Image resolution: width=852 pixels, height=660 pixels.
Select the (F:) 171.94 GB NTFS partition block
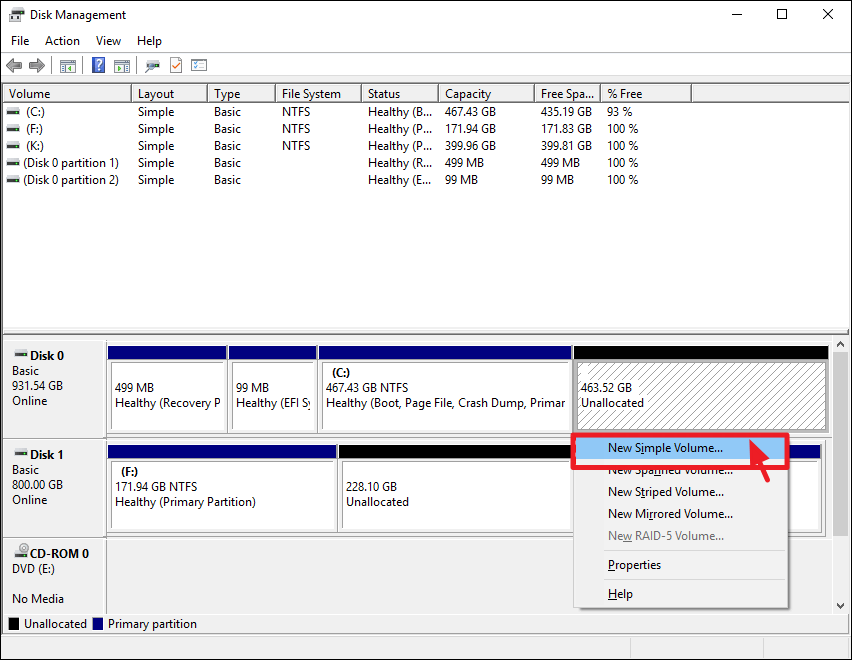pyautogui.click(x=222, y=488)
